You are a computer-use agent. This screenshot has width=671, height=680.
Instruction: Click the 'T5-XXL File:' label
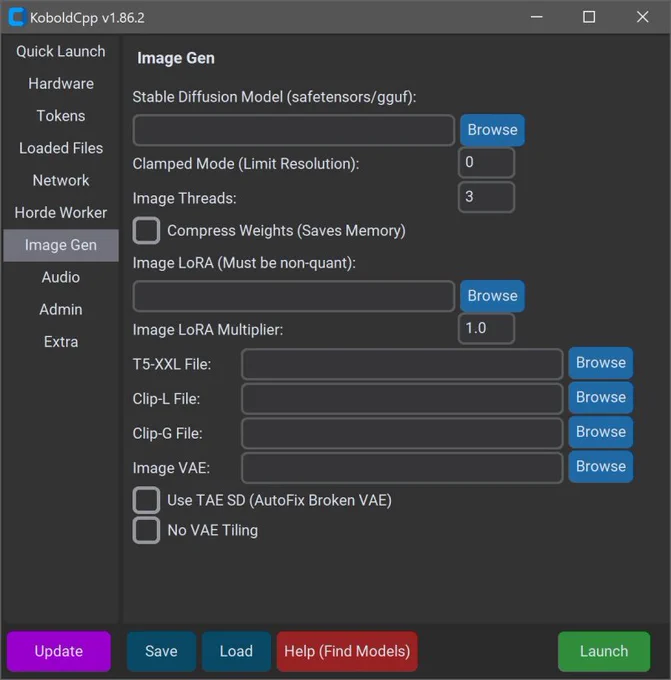point(172,364)
